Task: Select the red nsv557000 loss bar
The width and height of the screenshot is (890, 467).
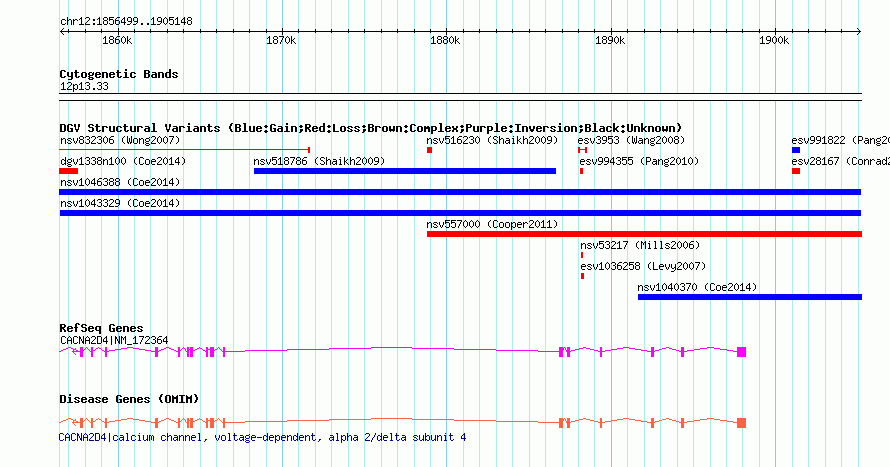Action: tap(644, 234)
